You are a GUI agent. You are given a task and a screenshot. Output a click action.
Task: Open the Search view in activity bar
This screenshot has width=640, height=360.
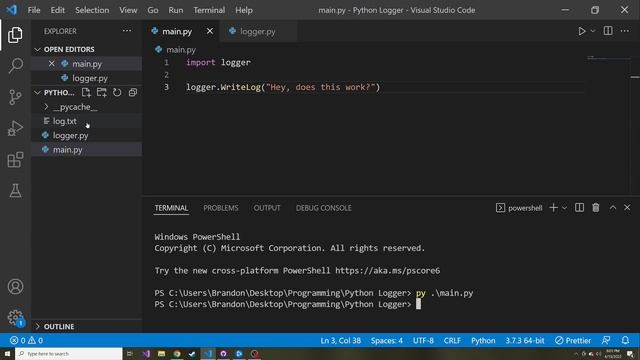(x=15, y=66)
